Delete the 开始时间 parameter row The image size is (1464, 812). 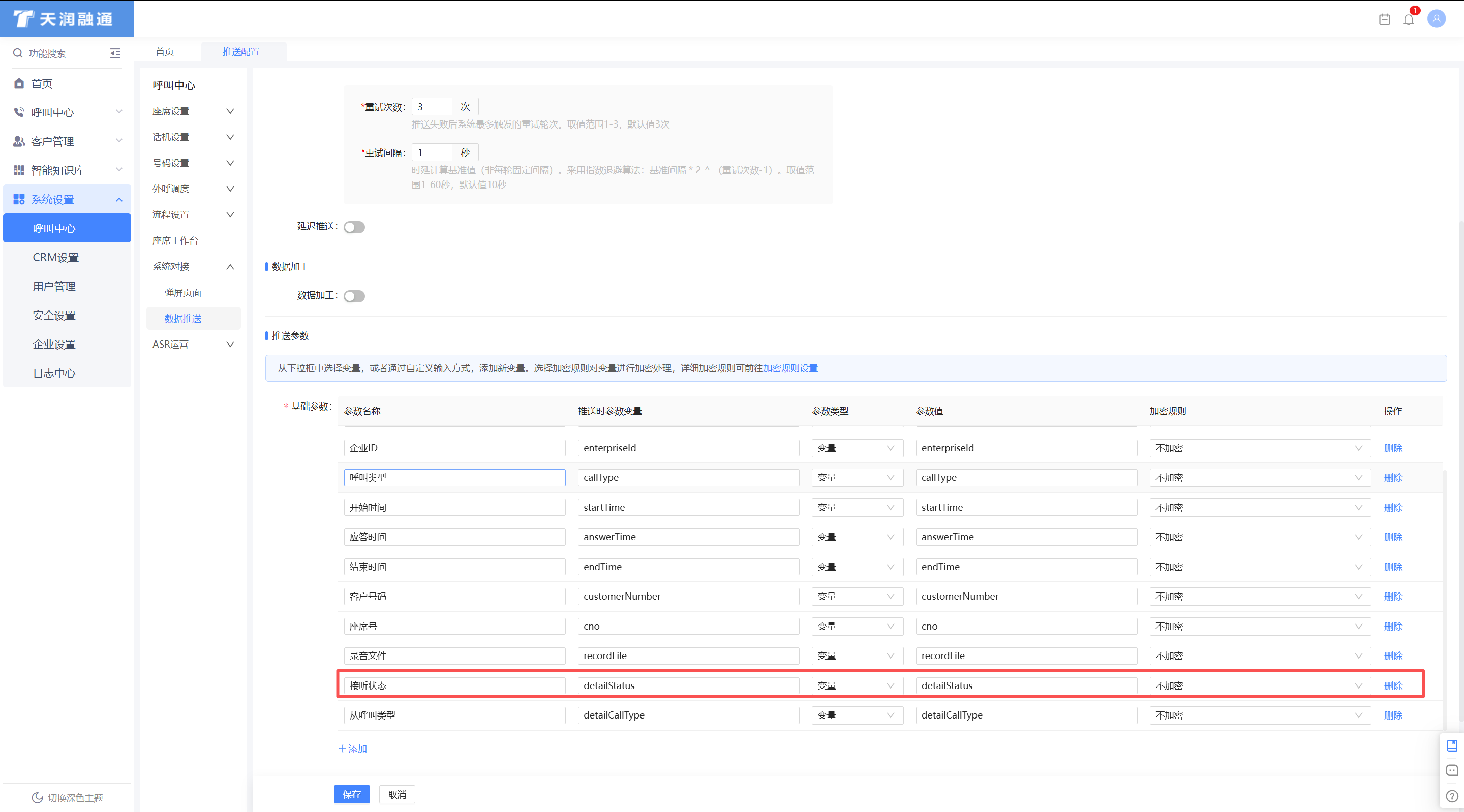click(x=1393, y=508)
